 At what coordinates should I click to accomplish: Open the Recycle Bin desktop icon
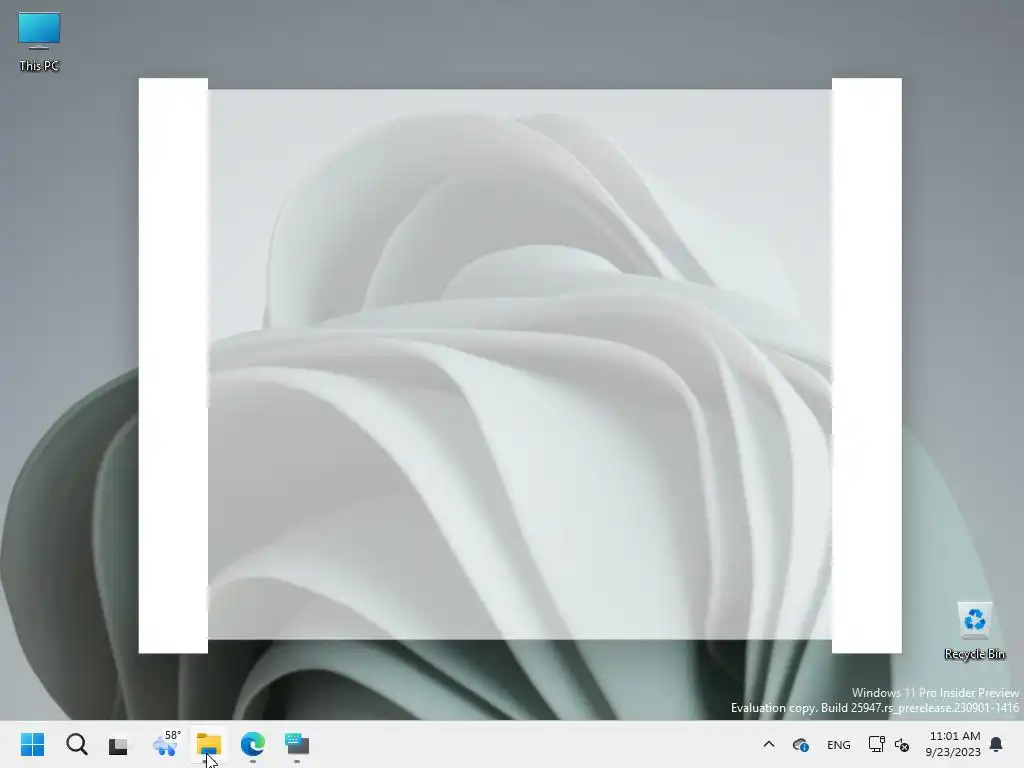tap(974, 631)
